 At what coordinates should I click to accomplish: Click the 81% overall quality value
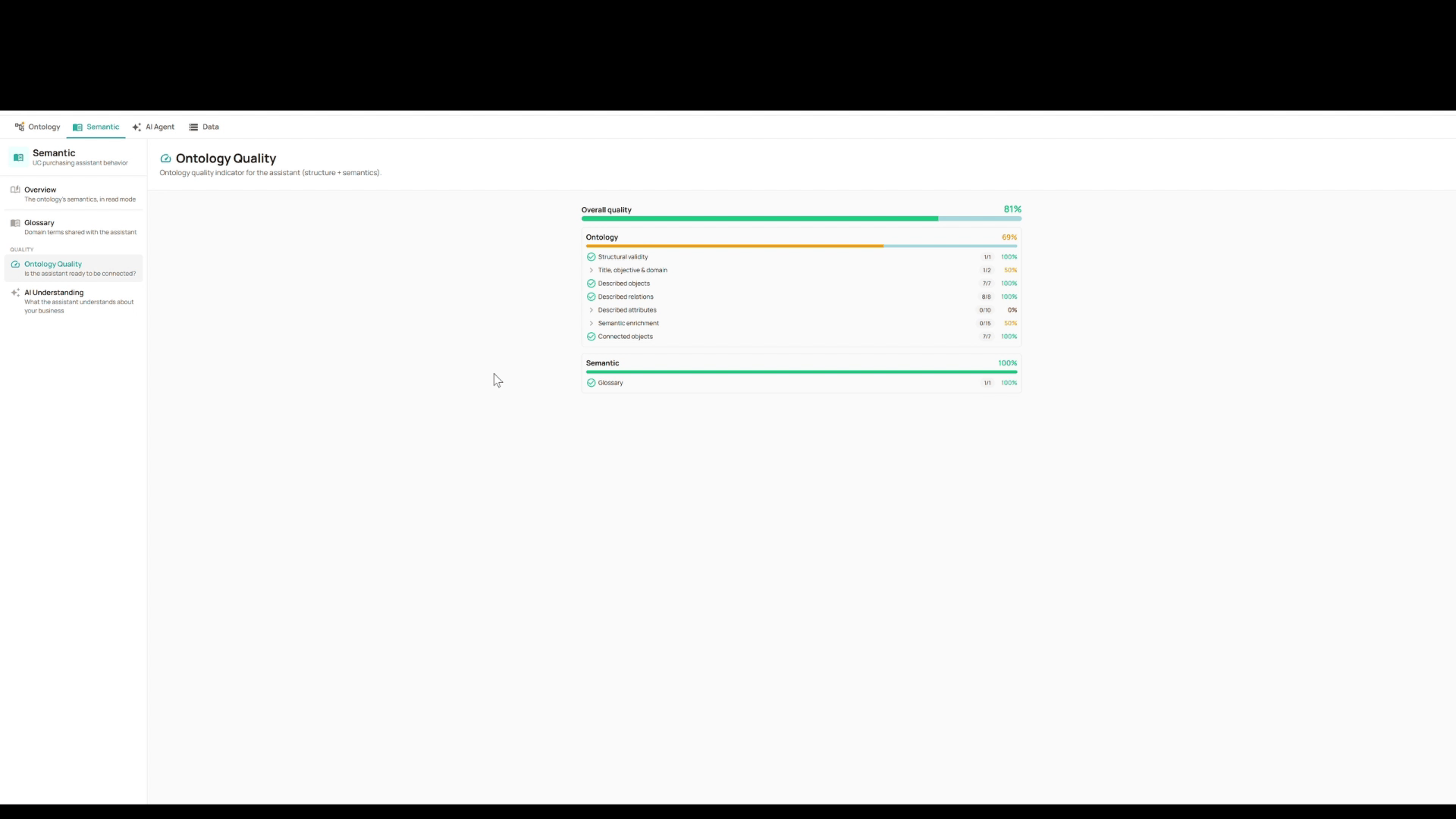(1012, 209)
